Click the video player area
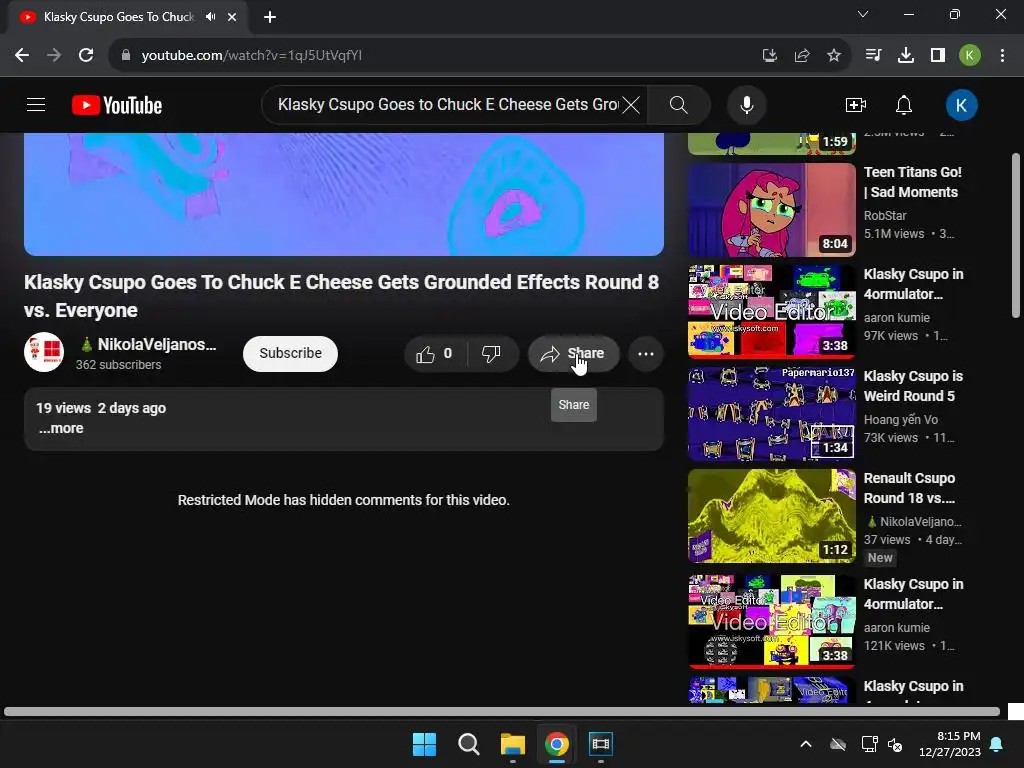Screen dimensions: 1024x768 [344, 194]
